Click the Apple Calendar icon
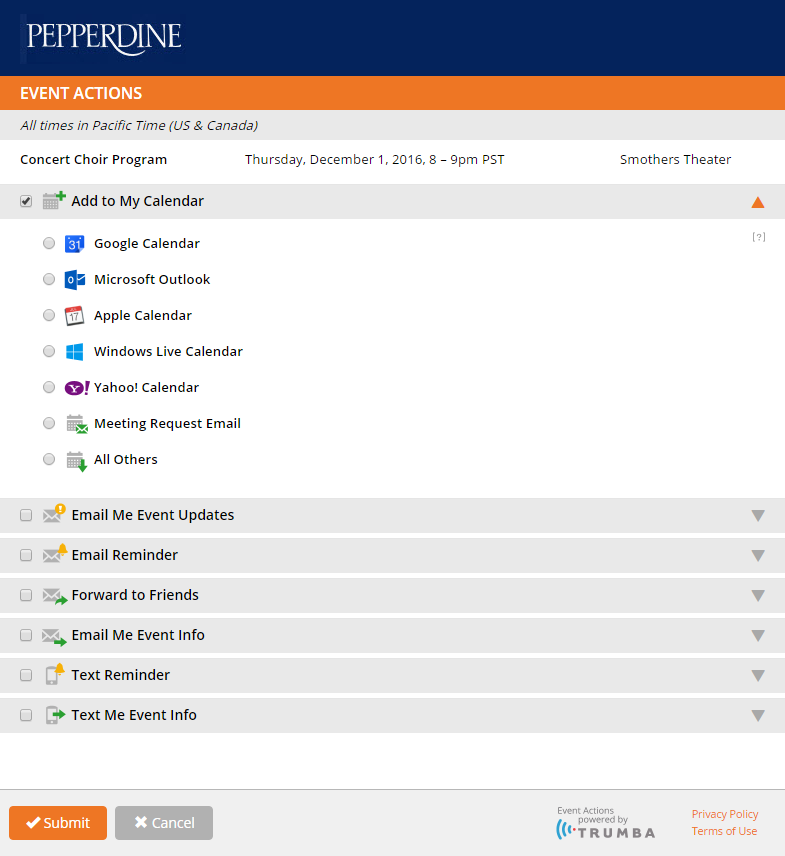The height and width of the screenshot is (856, 785). [x=74, y=316]
